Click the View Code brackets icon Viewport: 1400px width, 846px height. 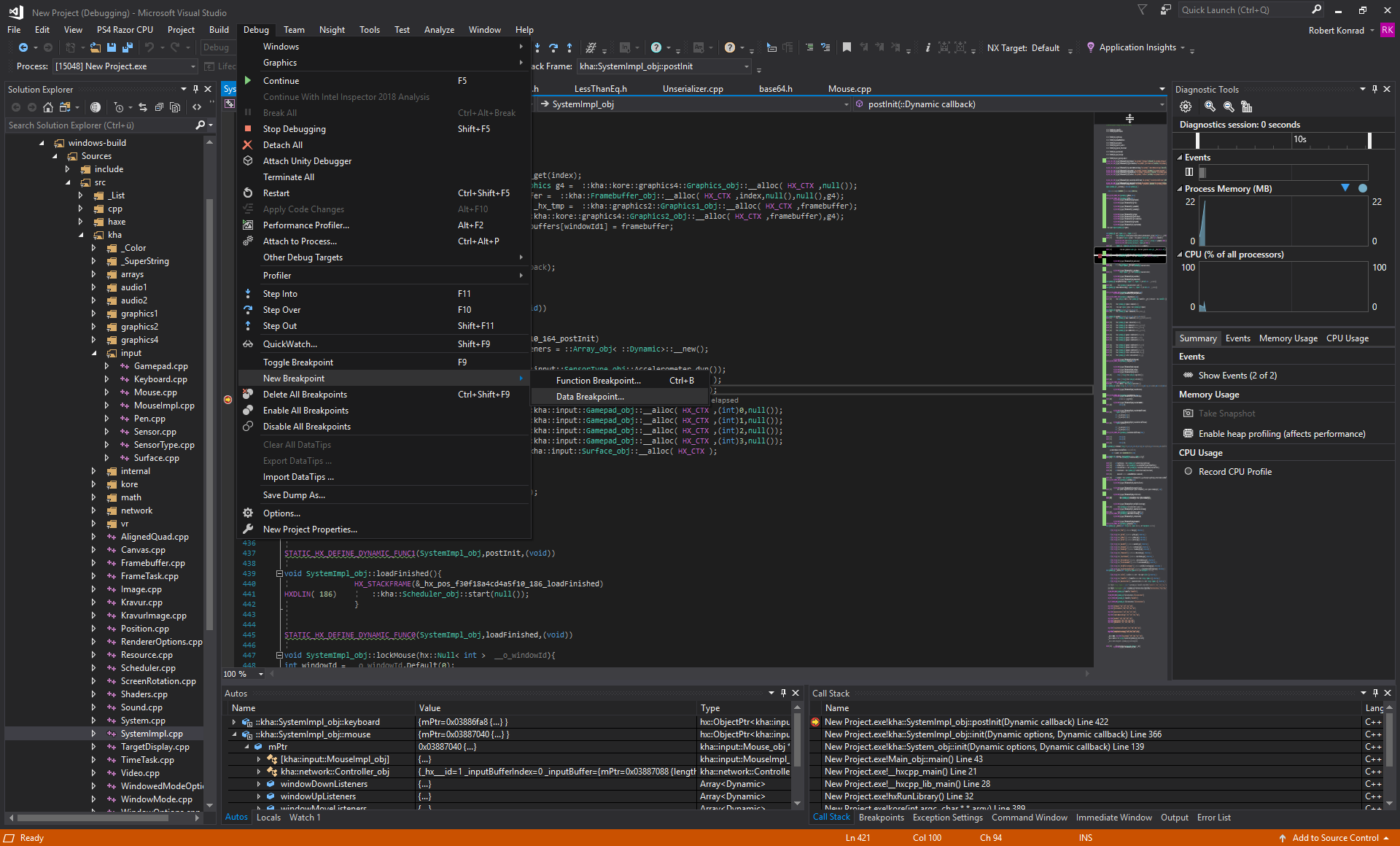(197, 107)
